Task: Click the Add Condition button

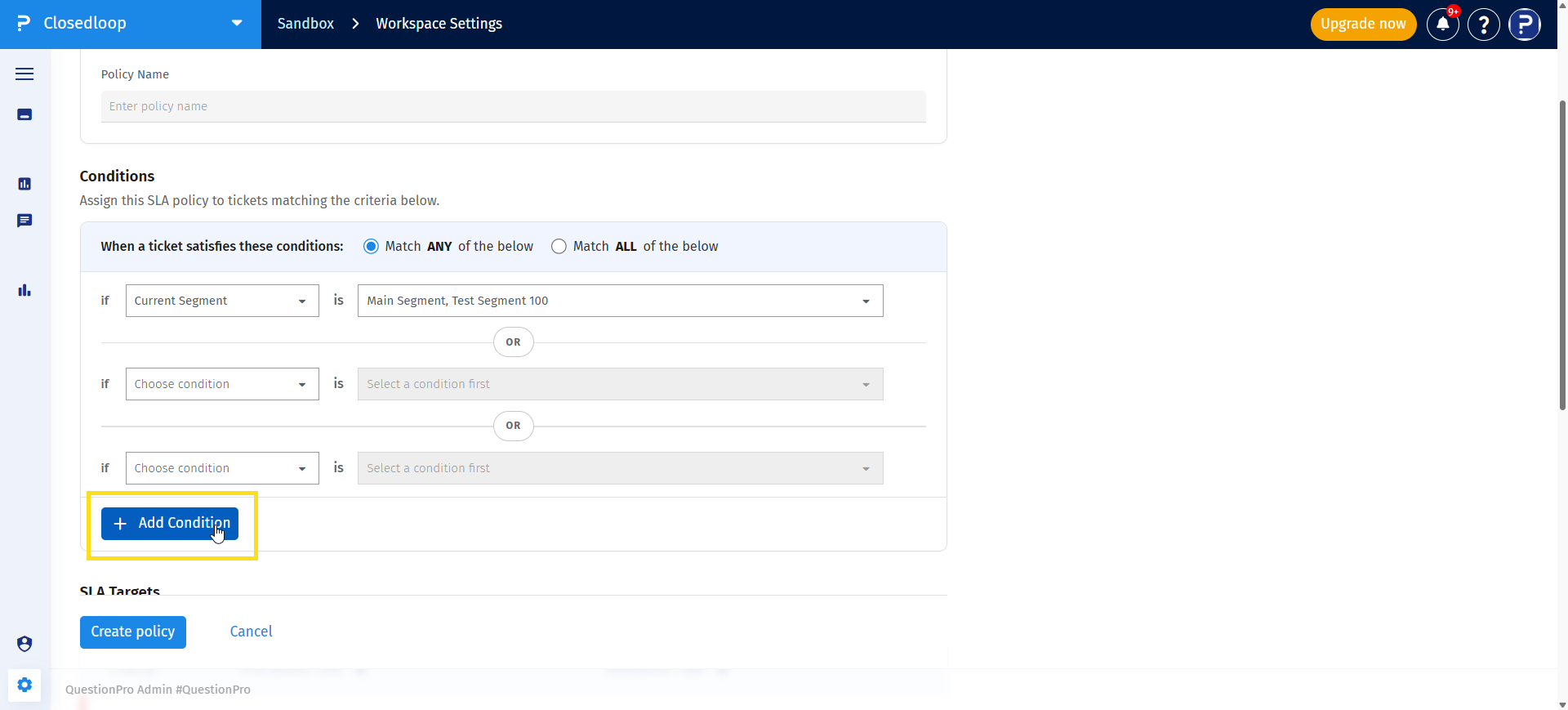Action: click(x=170, y=524)
